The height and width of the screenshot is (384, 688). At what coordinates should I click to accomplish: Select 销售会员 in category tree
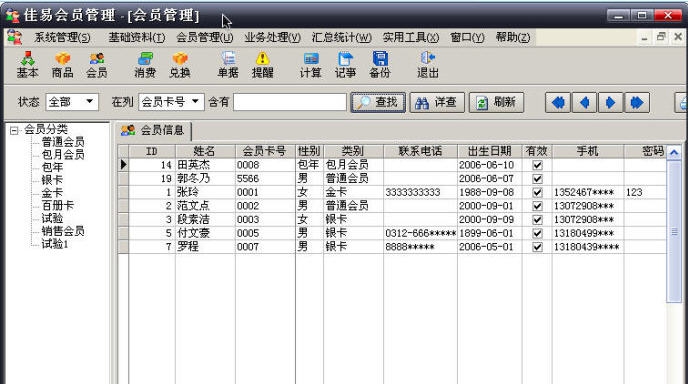[x=63, y=231]
